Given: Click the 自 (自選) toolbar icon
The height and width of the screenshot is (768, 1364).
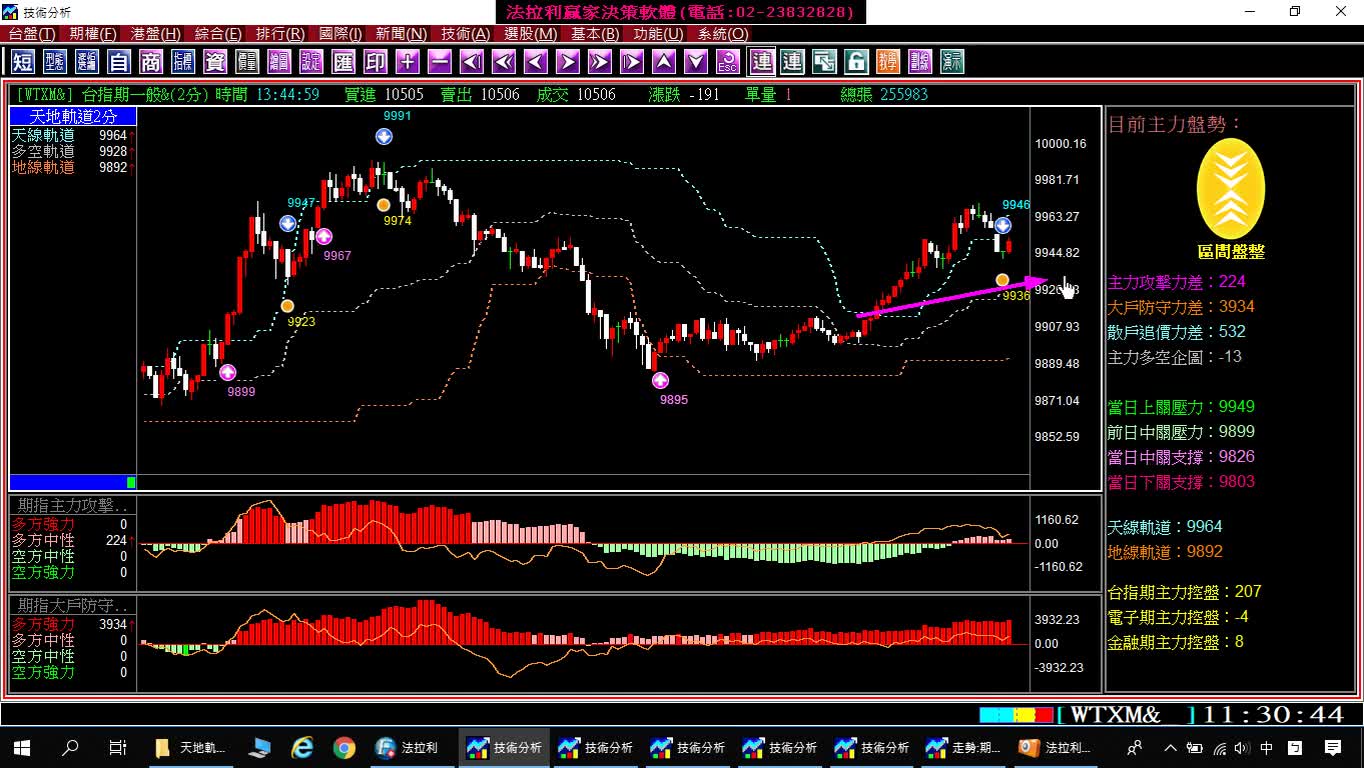Looking at the screenshot, I should pyautogui.click(x=119, y=62).
